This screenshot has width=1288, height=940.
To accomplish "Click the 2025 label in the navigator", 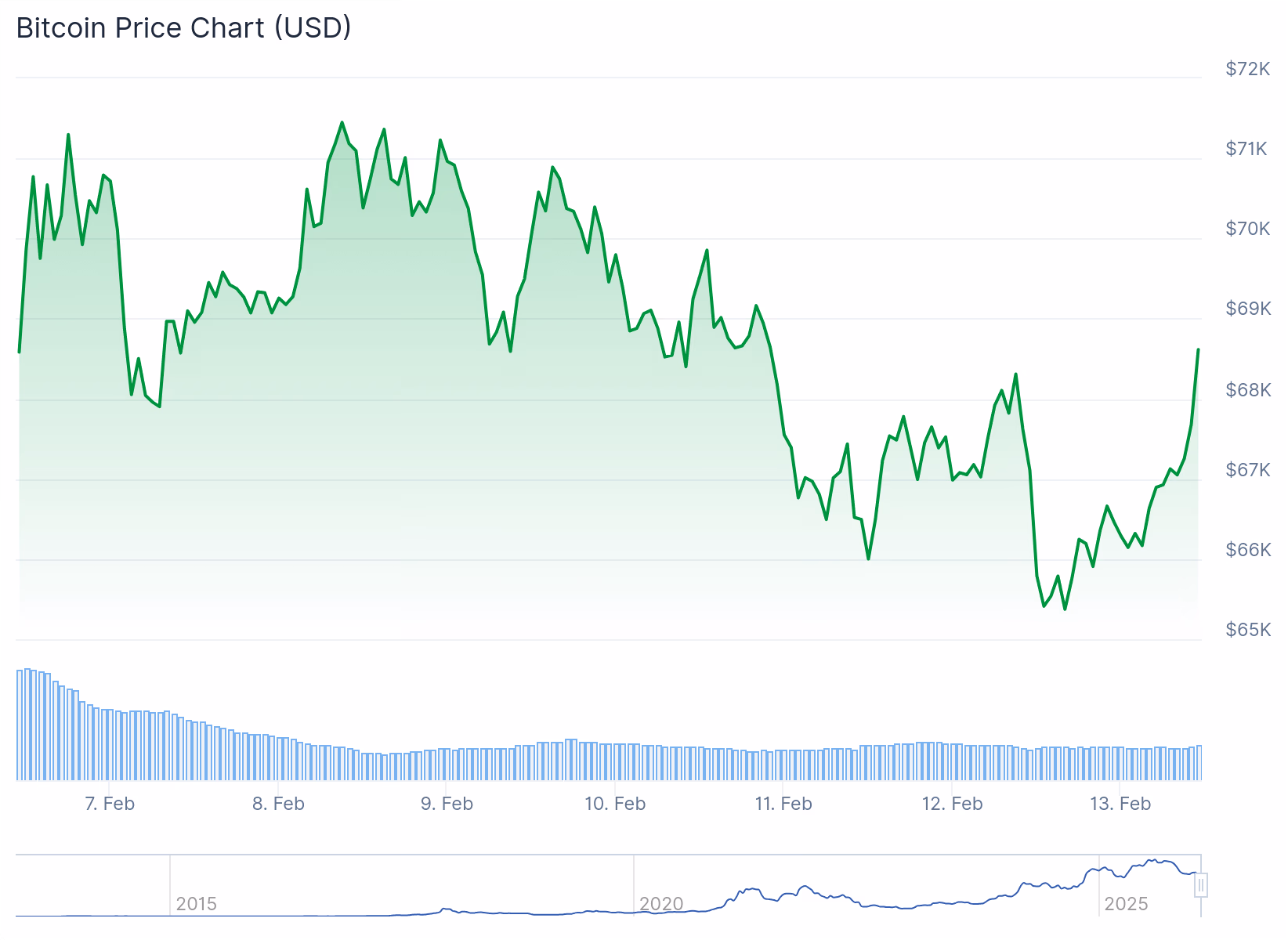I will pyautogui.click(x=1126, y=904).
